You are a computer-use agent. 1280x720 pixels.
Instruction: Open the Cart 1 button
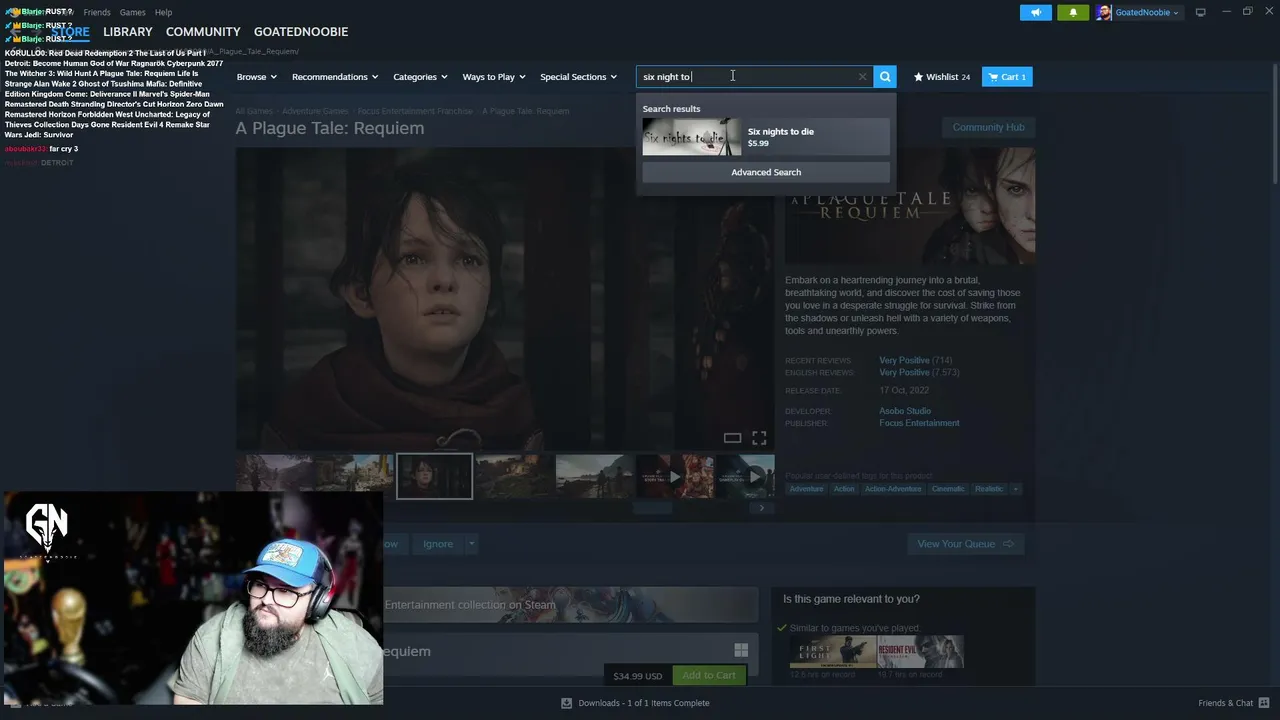click(1007, 77)
